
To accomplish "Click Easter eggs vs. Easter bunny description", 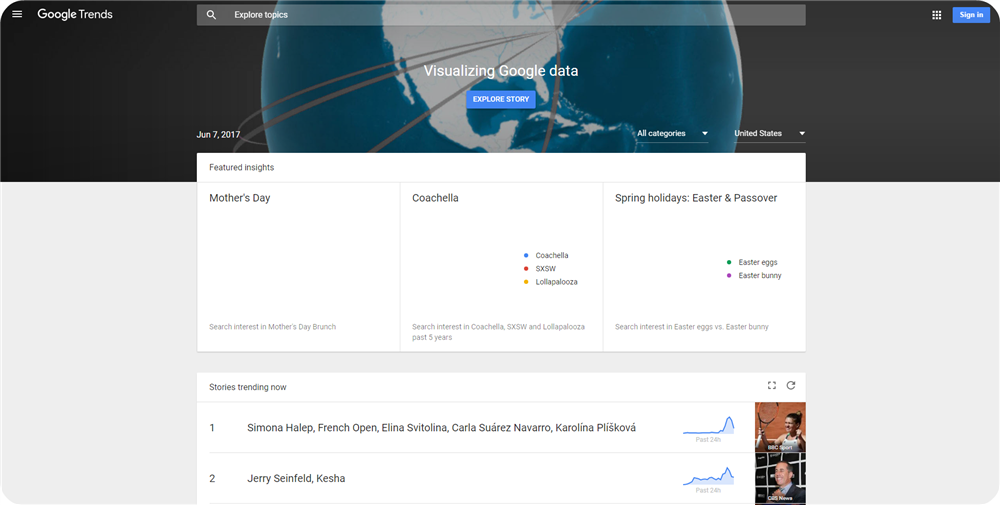I will (x=691, y=326).
